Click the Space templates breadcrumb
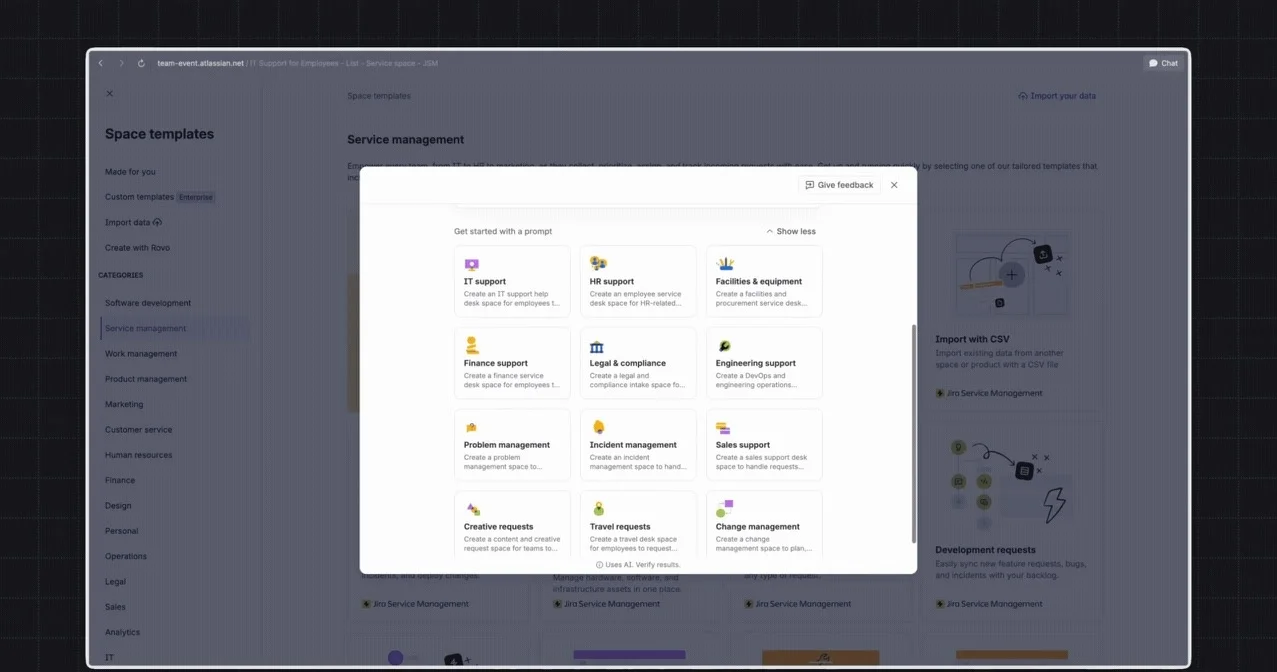The image size is (1277, 672). point(379,96)
